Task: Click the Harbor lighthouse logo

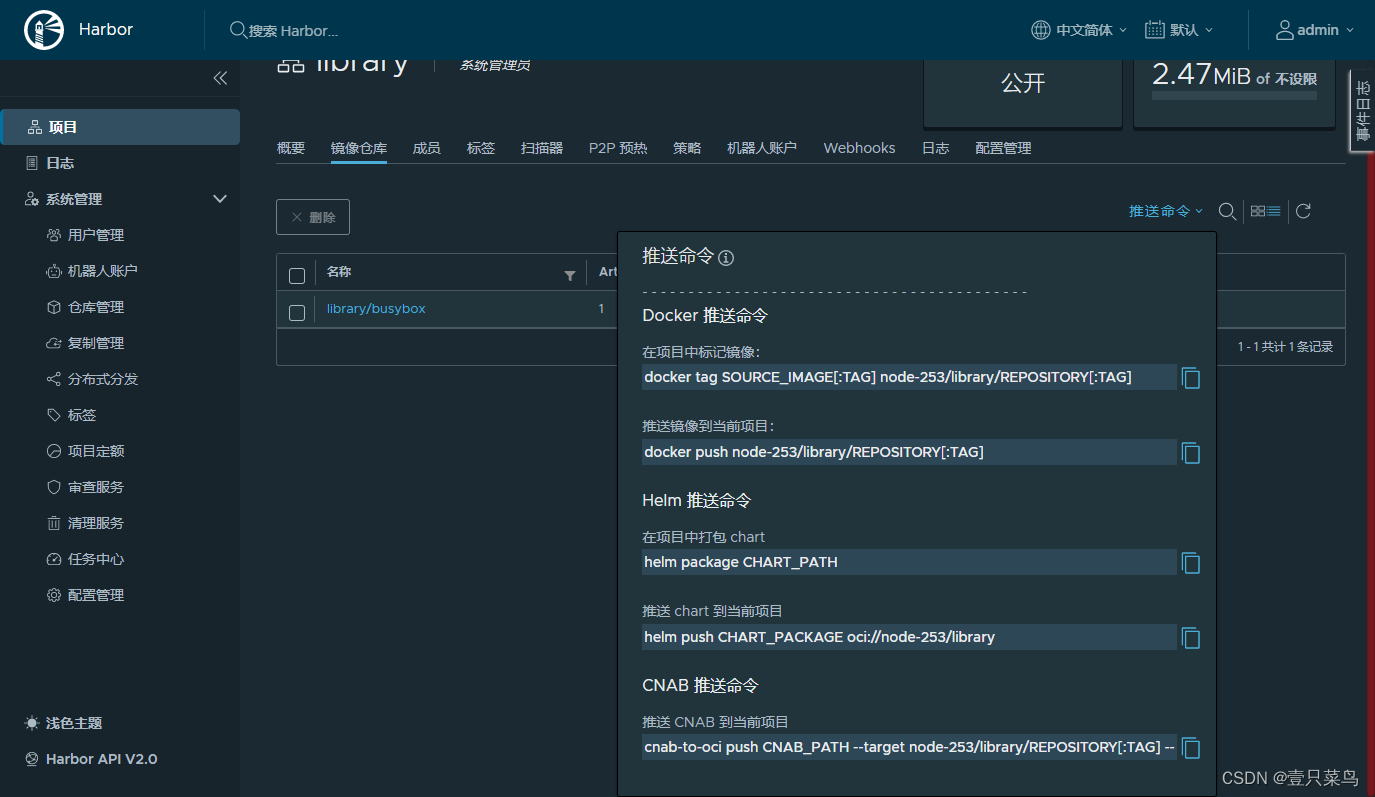Action: pos(44,30)
